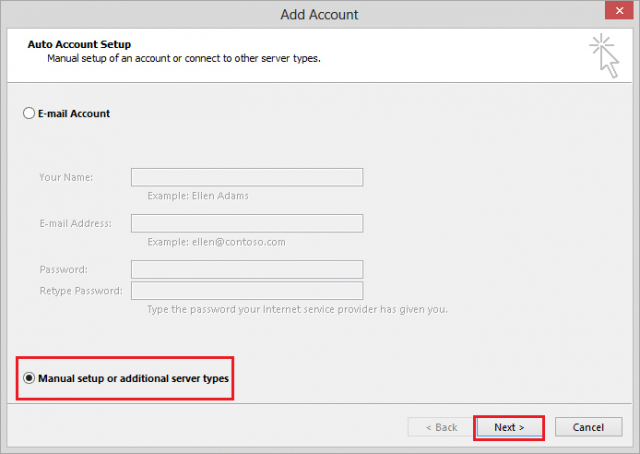
Task: Click the greyed-out Back button
Action: click(441, 427)
